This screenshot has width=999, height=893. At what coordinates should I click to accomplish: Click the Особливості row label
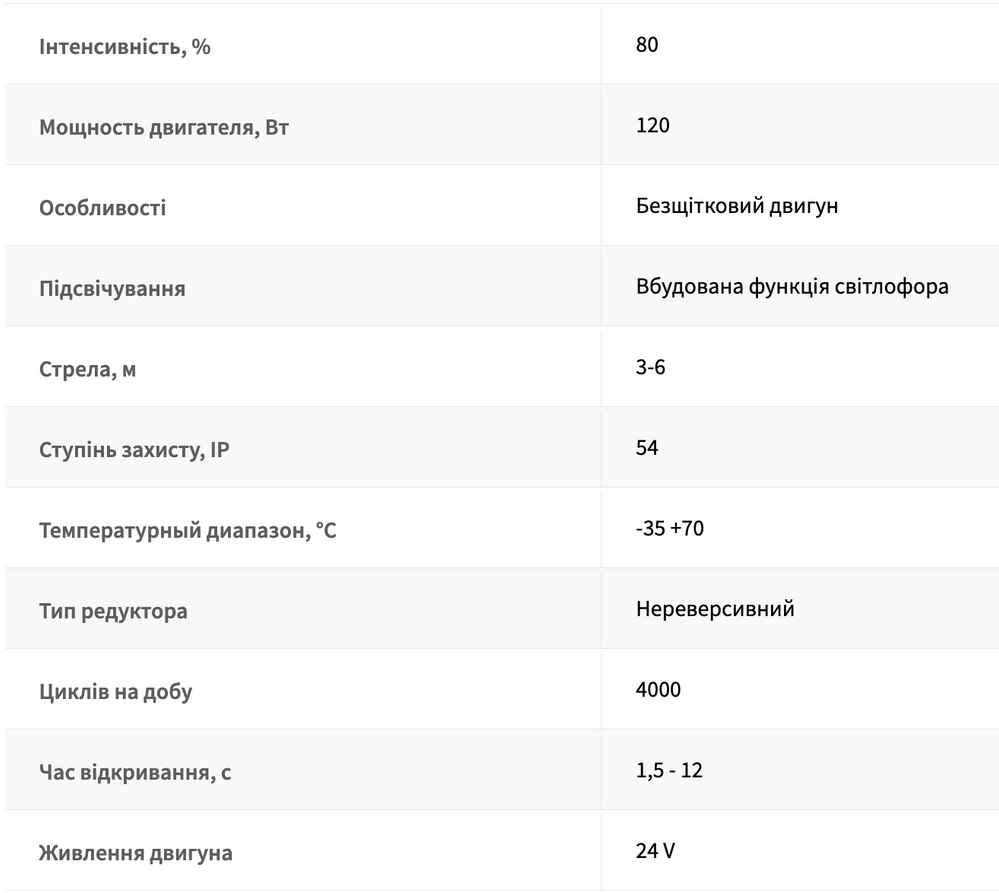103,208
